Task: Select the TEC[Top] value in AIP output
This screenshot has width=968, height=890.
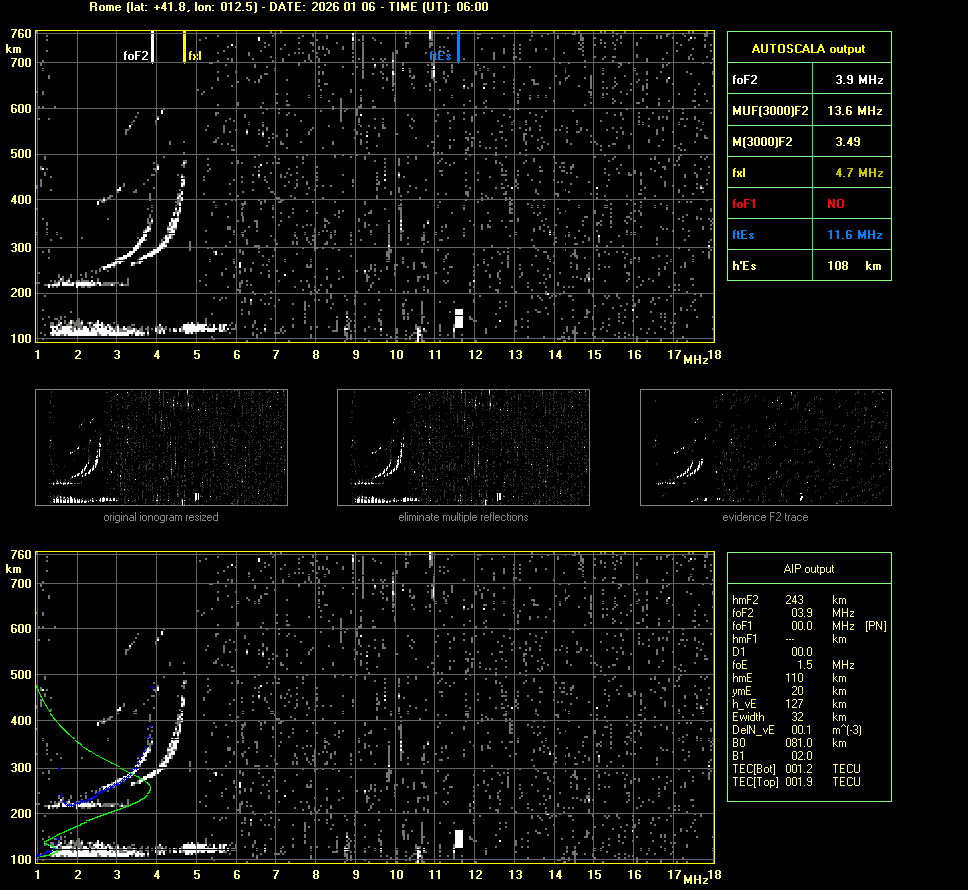Action: click(x=800, y=782)
